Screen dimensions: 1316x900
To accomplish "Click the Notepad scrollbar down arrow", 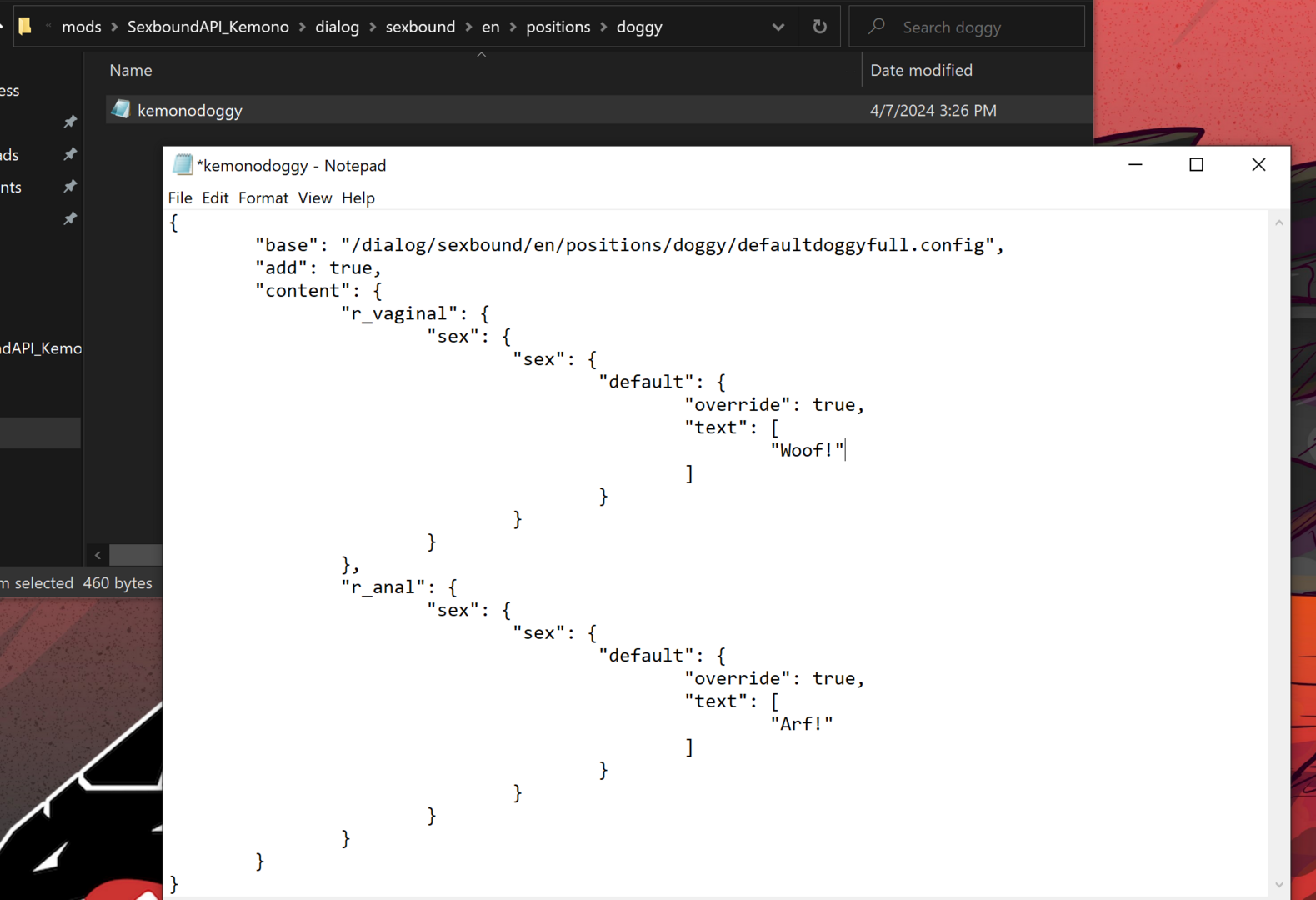I will pyautogui.click(x=1279, y=885).
